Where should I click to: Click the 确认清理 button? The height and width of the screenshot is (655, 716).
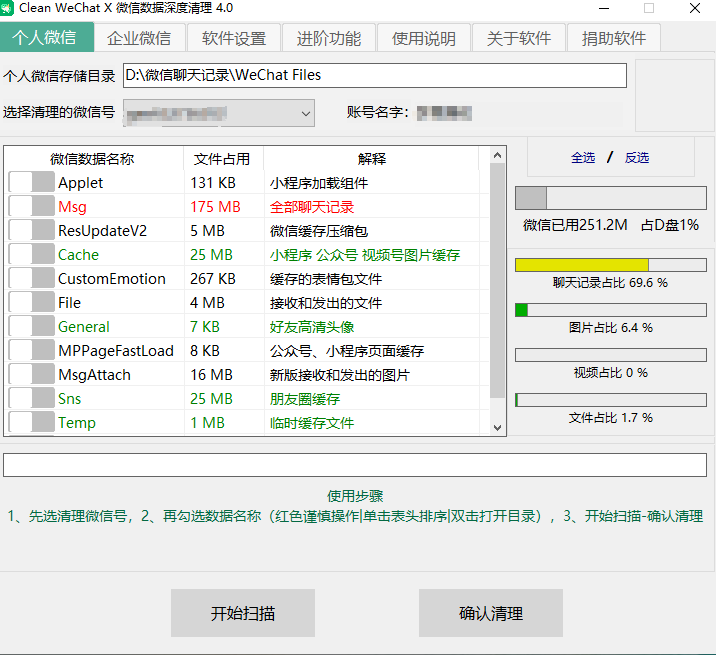[491, 613]
